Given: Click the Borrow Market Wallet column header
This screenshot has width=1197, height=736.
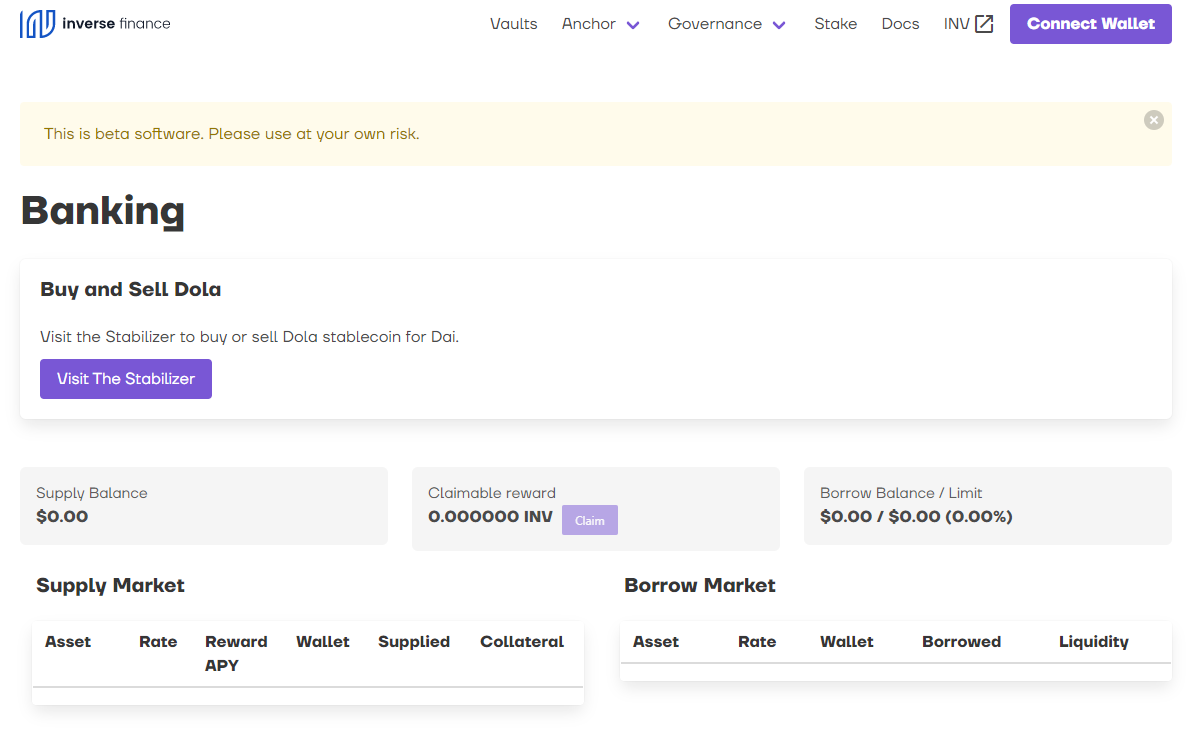Looking at the screenshot, I should 847,642.
